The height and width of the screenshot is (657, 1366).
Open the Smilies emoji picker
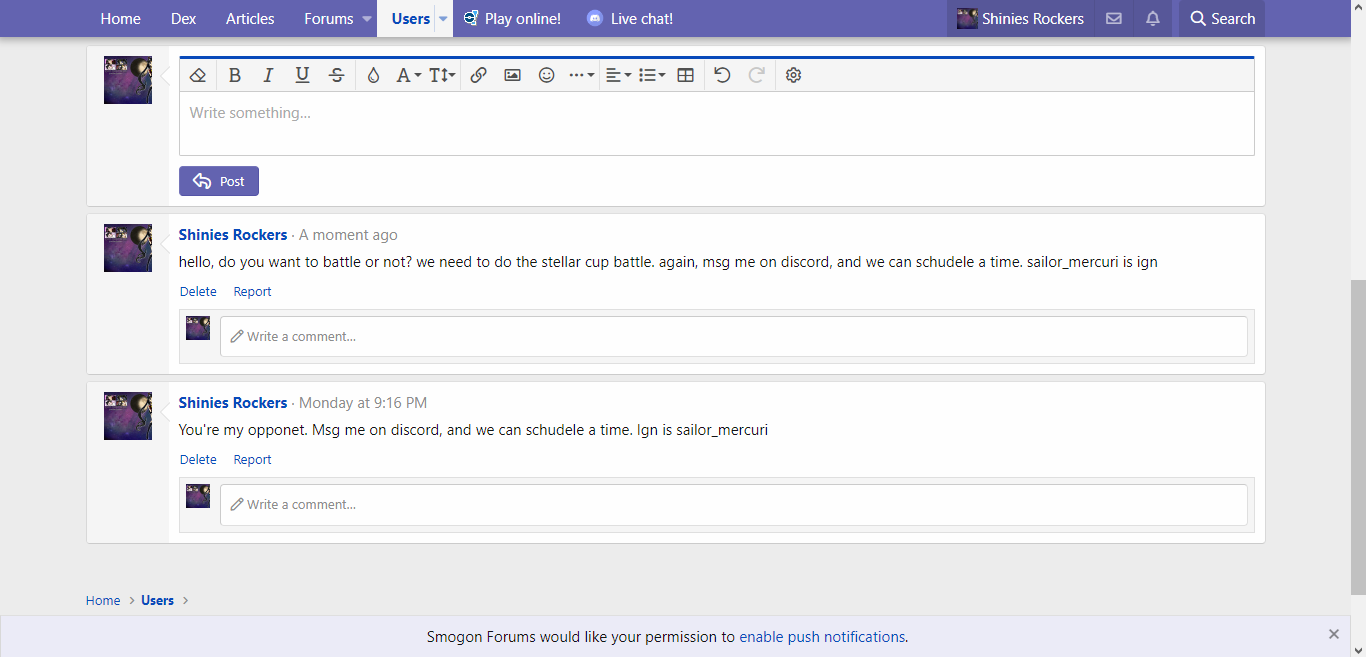[x=546, y=75]
